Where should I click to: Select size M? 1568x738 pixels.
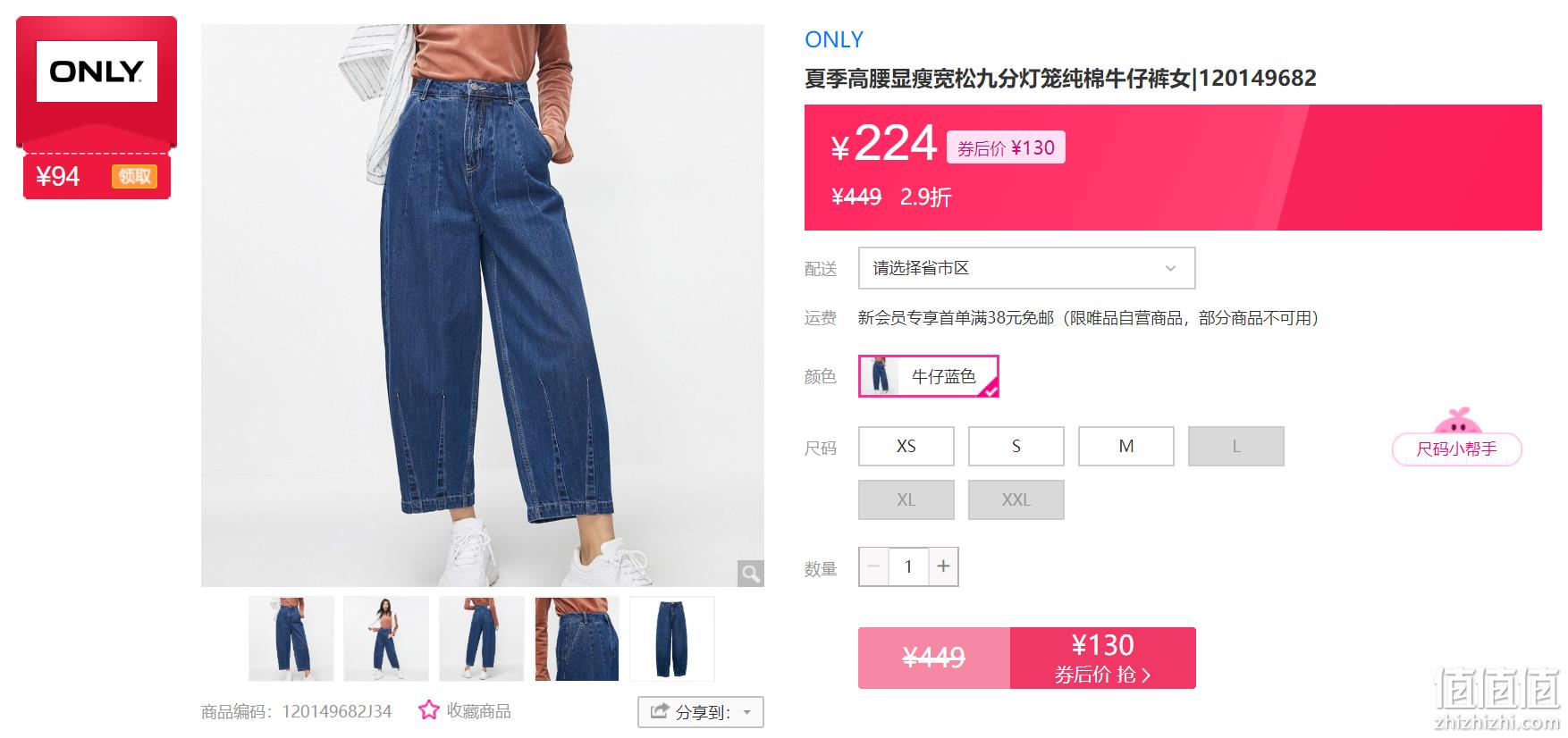[1126, 446]
